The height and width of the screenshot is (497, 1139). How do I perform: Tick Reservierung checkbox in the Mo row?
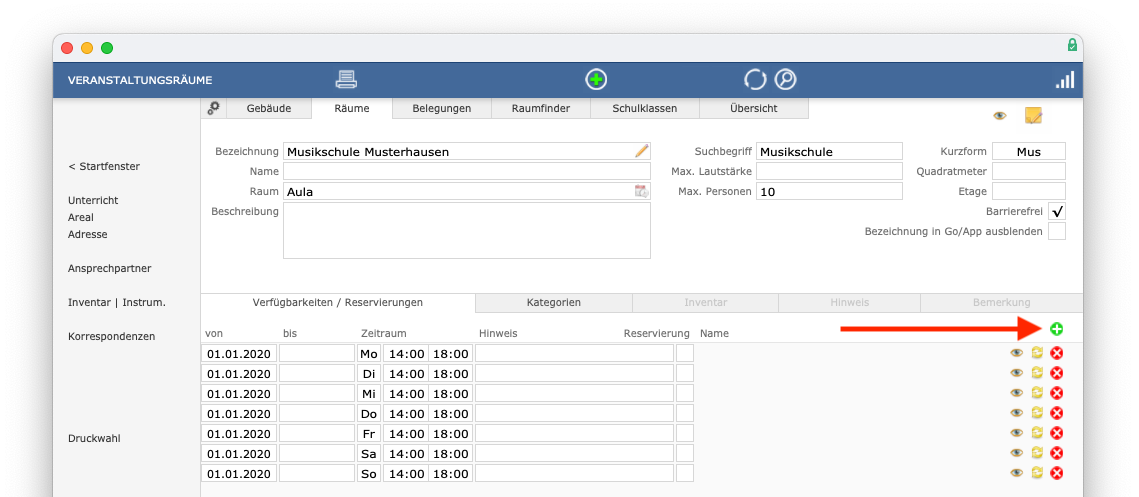coord(685,353)
